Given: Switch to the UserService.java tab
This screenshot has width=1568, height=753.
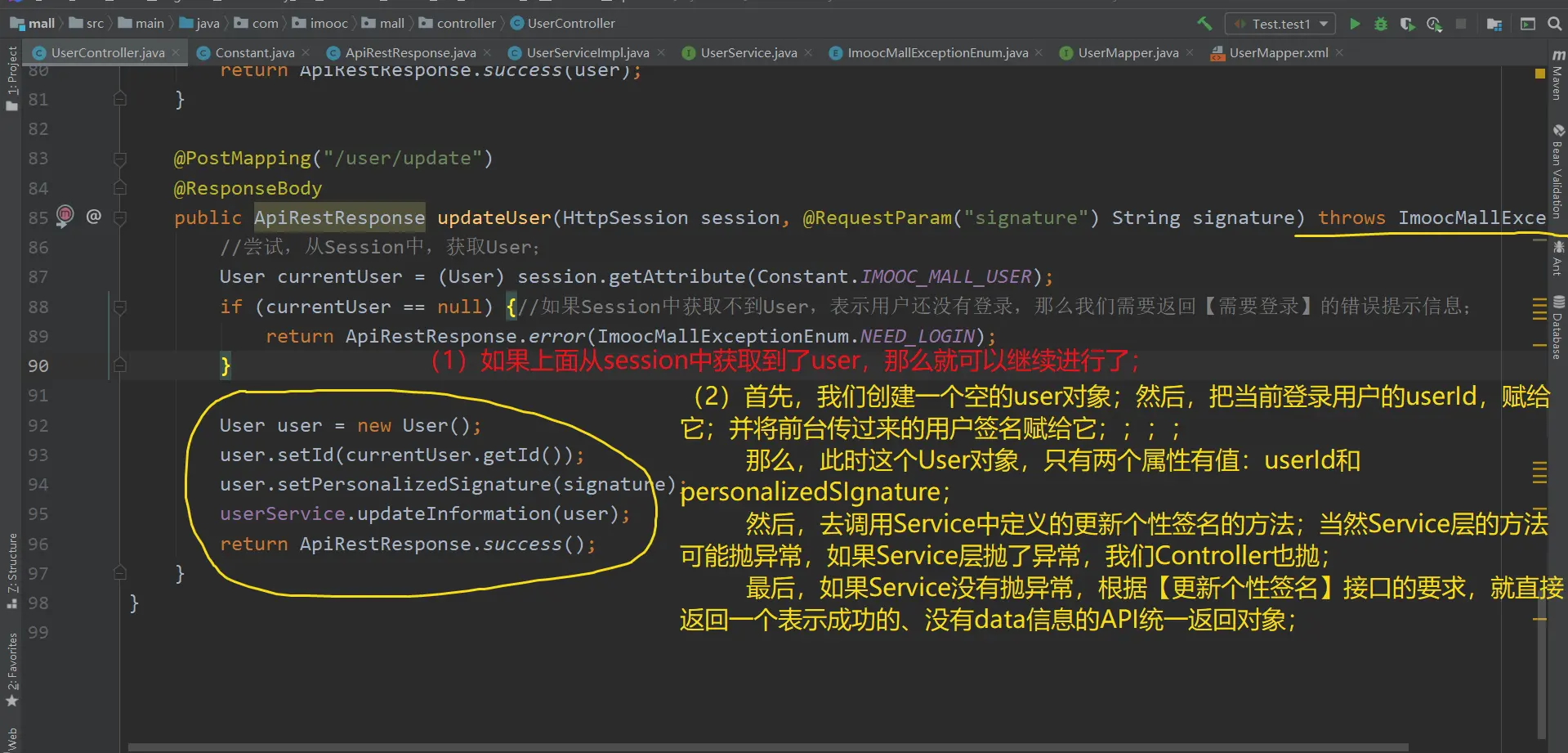Looking at the screenshot, I should (748, 53).
